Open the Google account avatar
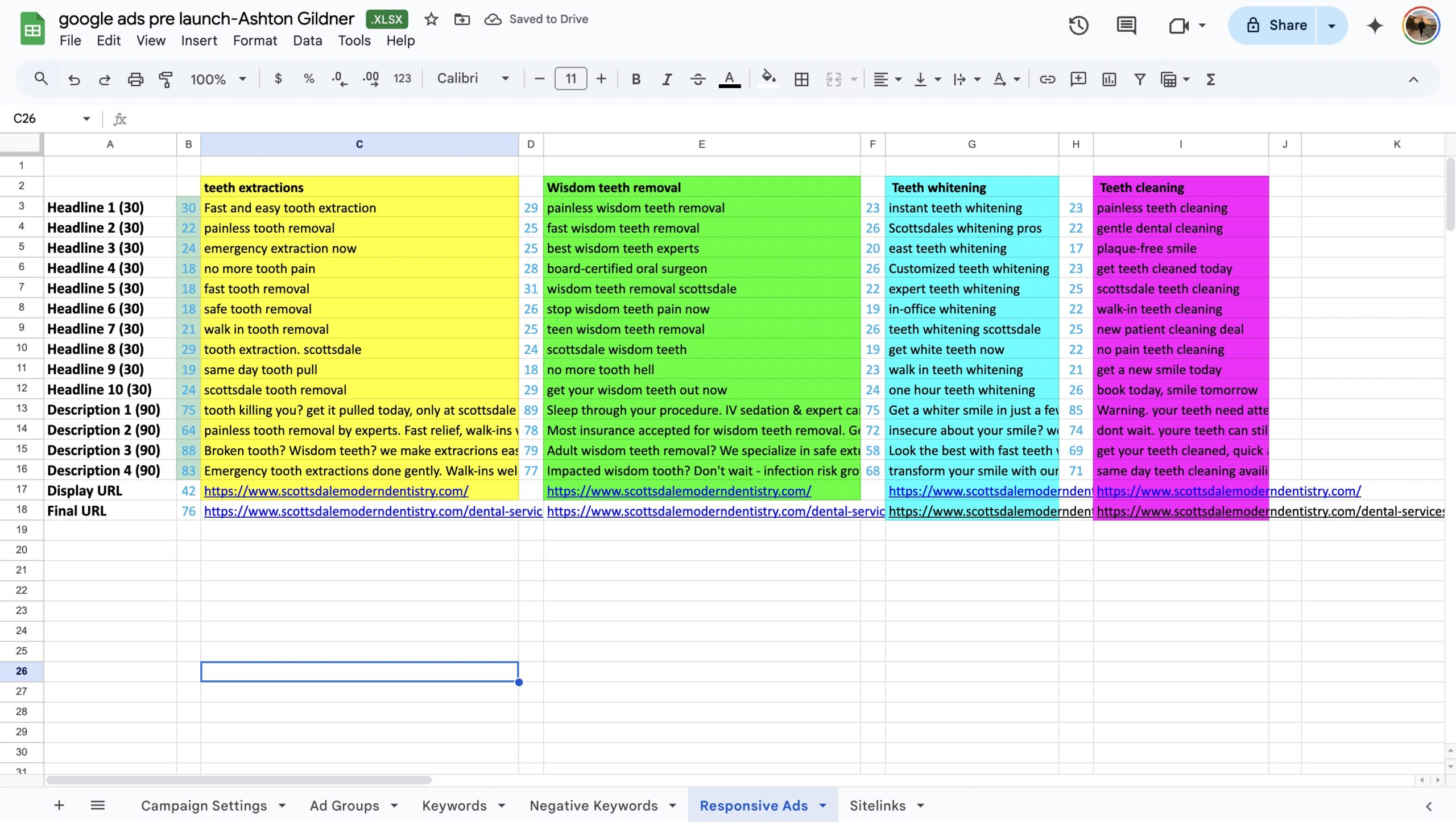1456x822 pixels. tap(1421, 26)
